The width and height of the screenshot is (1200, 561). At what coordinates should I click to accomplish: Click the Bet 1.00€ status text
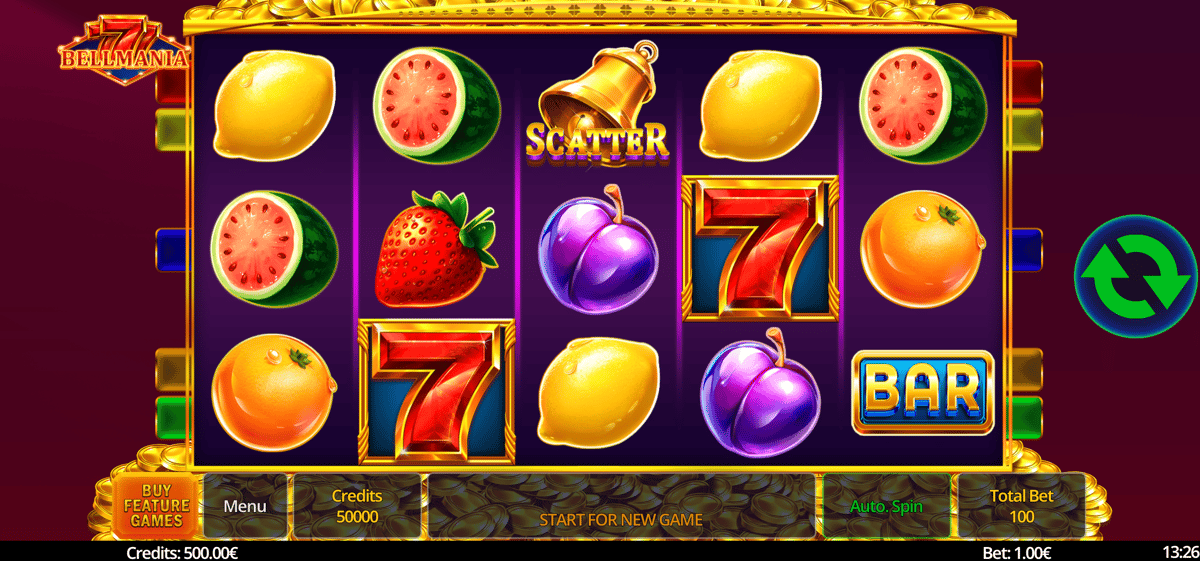pos(1018,552)
